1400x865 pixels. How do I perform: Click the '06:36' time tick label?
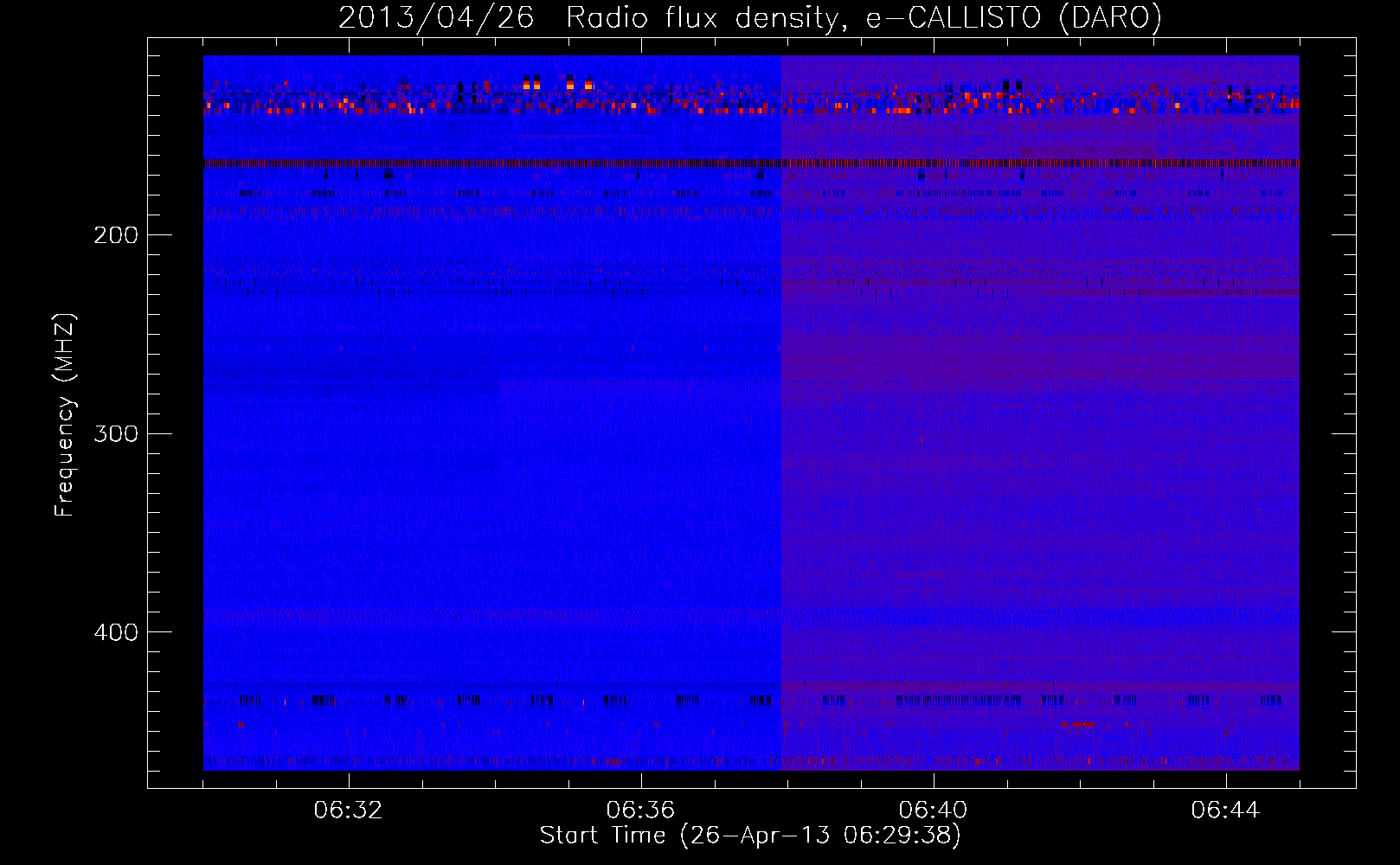(641, 811)
